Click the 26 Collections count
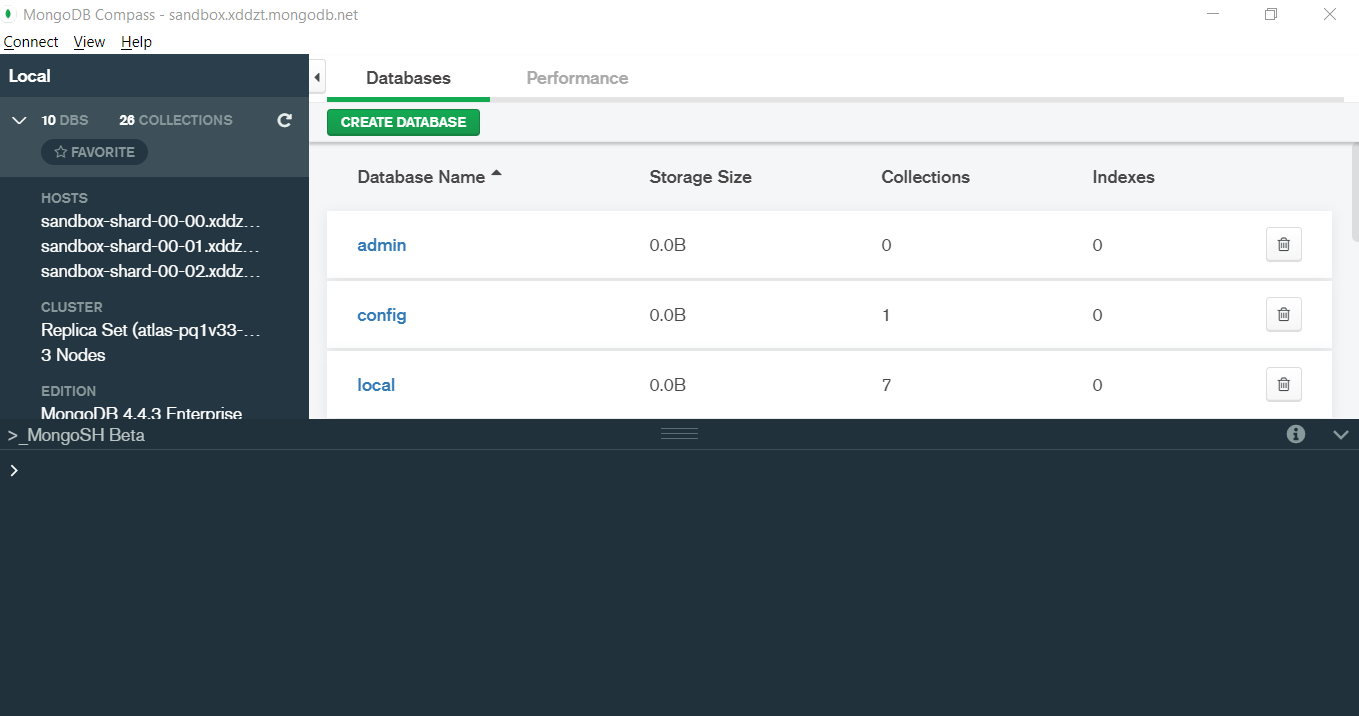The width and height of the screenshot is (1359, 716). 176,120
